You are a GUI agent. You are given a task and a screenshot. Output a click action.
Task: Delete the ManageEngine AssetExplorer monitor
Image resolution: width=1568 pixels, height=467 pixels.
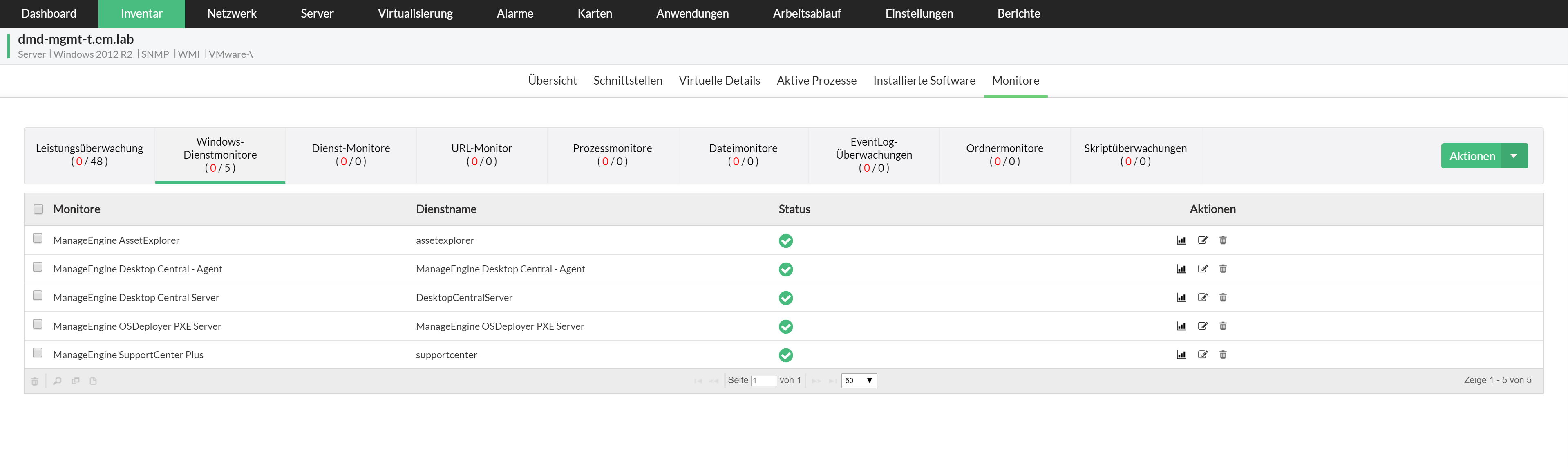(1223, 240)
